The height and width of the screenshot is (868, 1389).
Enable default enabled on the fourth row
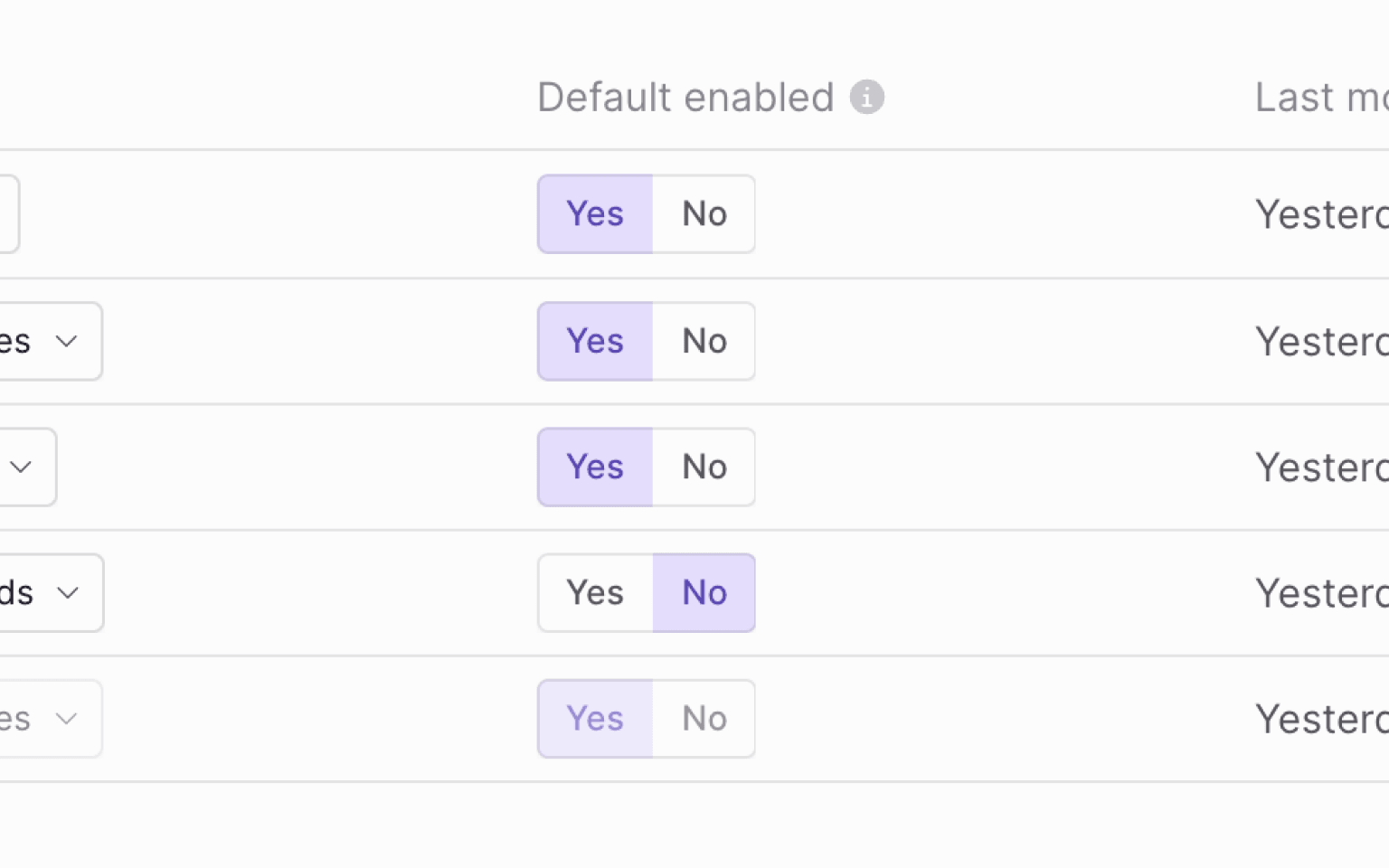click(594, 592)
